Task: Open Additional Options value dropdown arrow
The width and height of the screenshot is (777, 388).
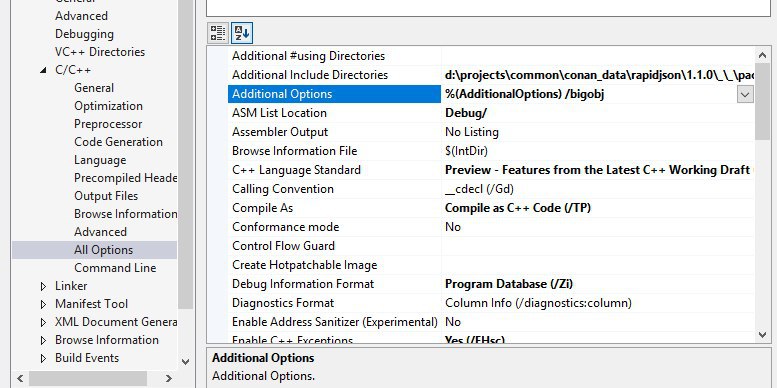Action: [x=745, y=94]
